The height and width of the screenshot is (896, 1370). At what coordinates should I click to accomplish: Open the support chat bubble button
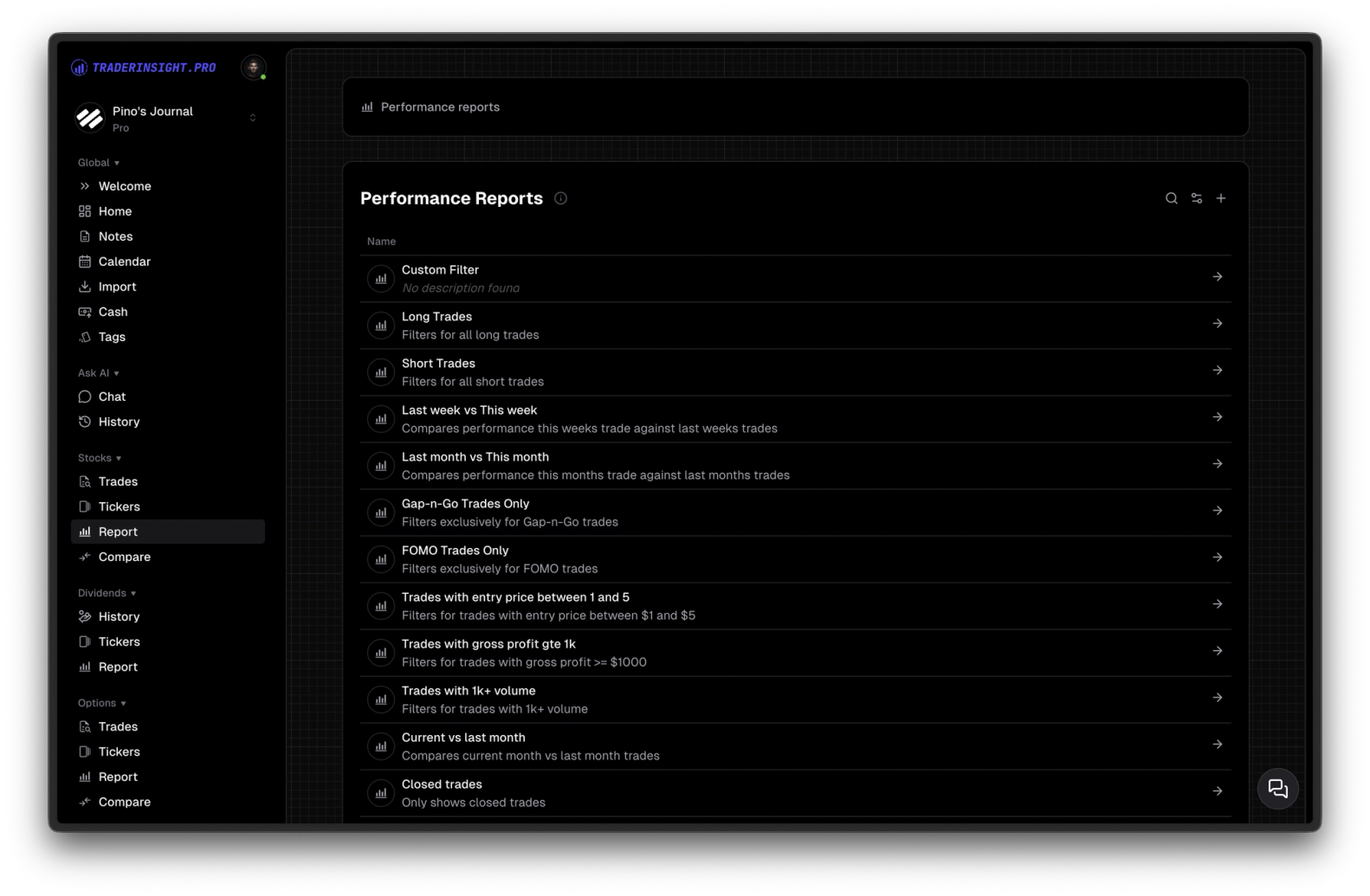(1277, 789)
